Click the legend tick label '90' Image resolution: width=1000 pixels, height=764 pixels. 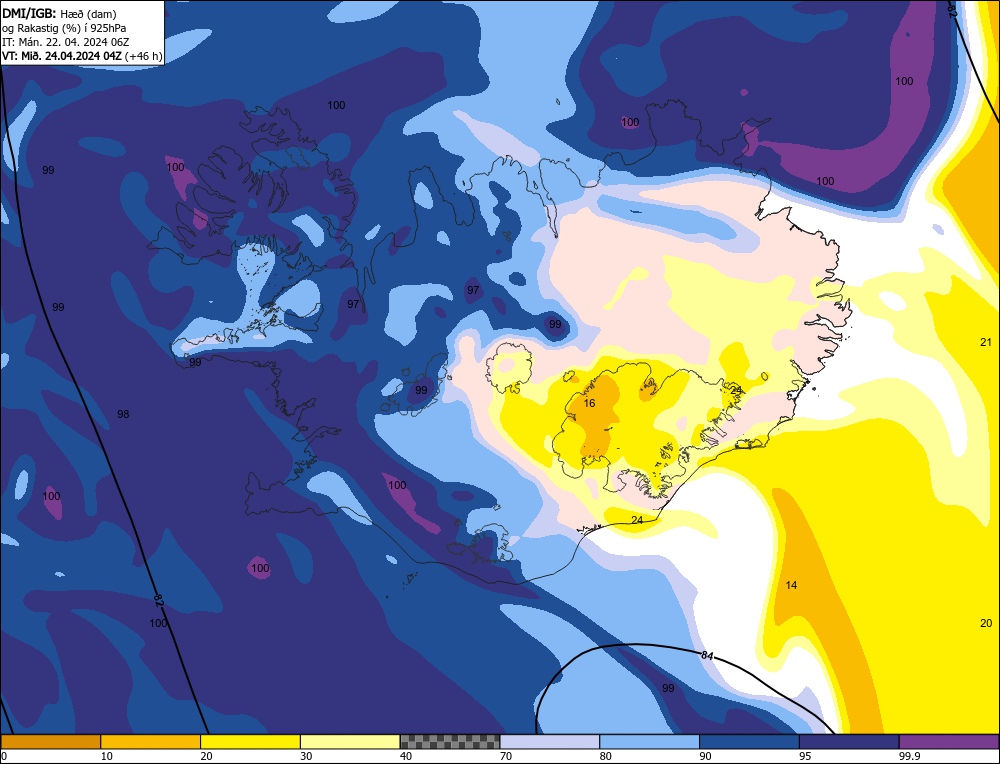point(705,756)
